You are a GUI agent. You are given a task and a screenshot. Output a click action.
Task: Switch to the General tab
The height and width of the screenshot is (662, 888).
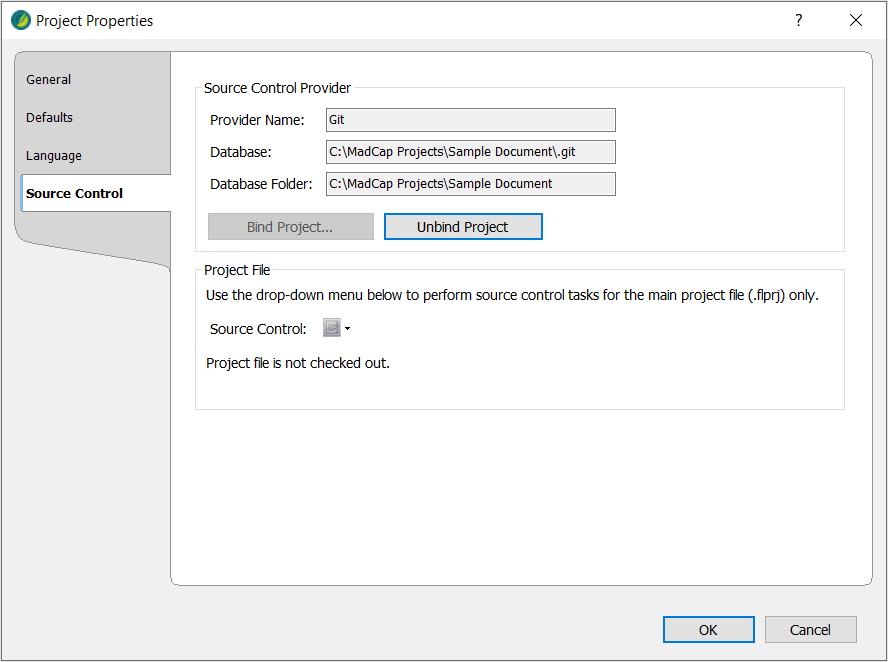pos(49,80)
